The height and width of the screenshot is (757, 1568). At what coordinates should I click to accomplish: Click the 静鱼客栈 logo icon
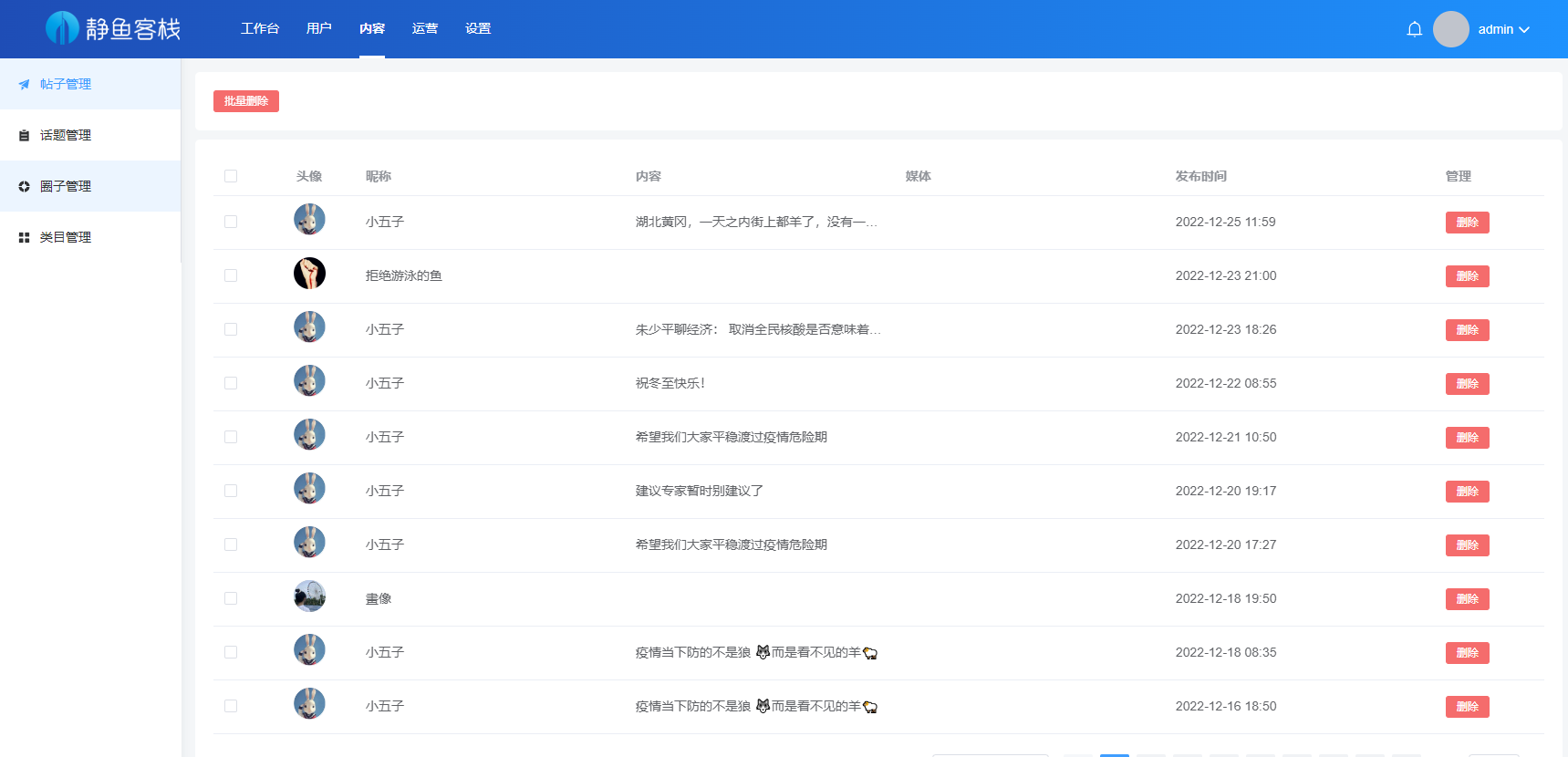coord(62,28)
